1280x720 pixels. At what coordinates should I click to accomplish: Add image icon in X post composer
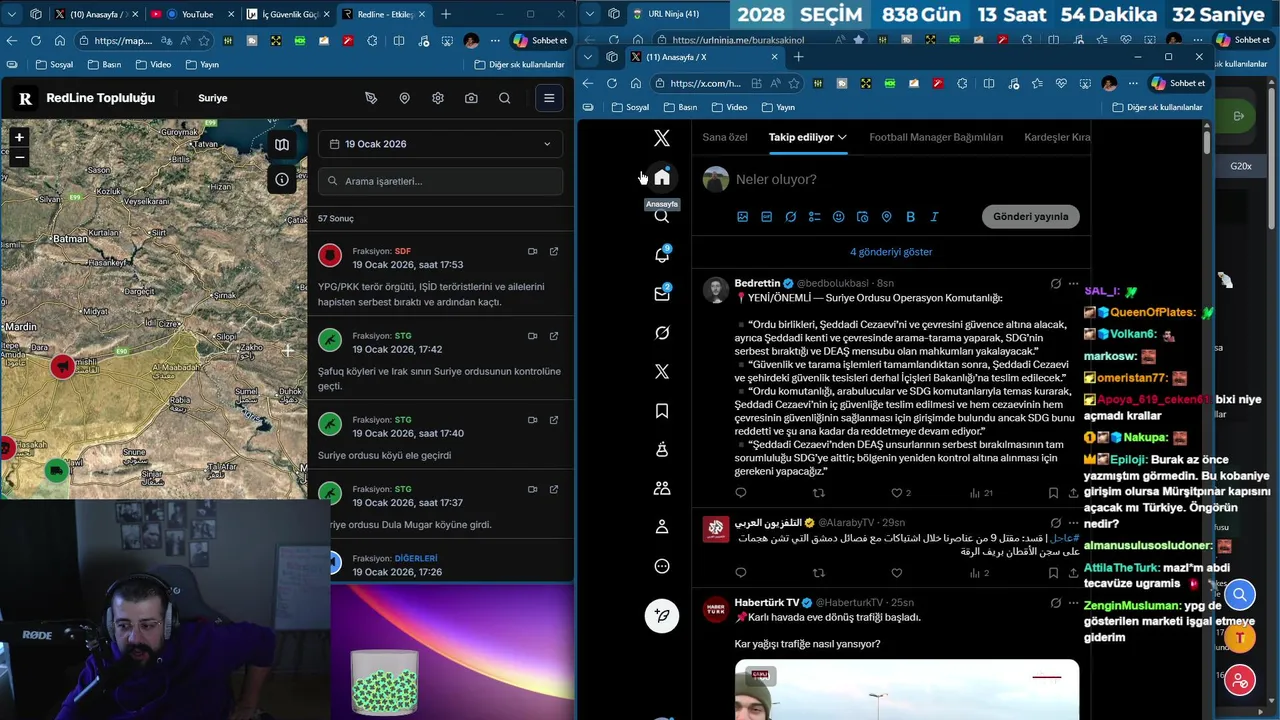click(742, 217)
